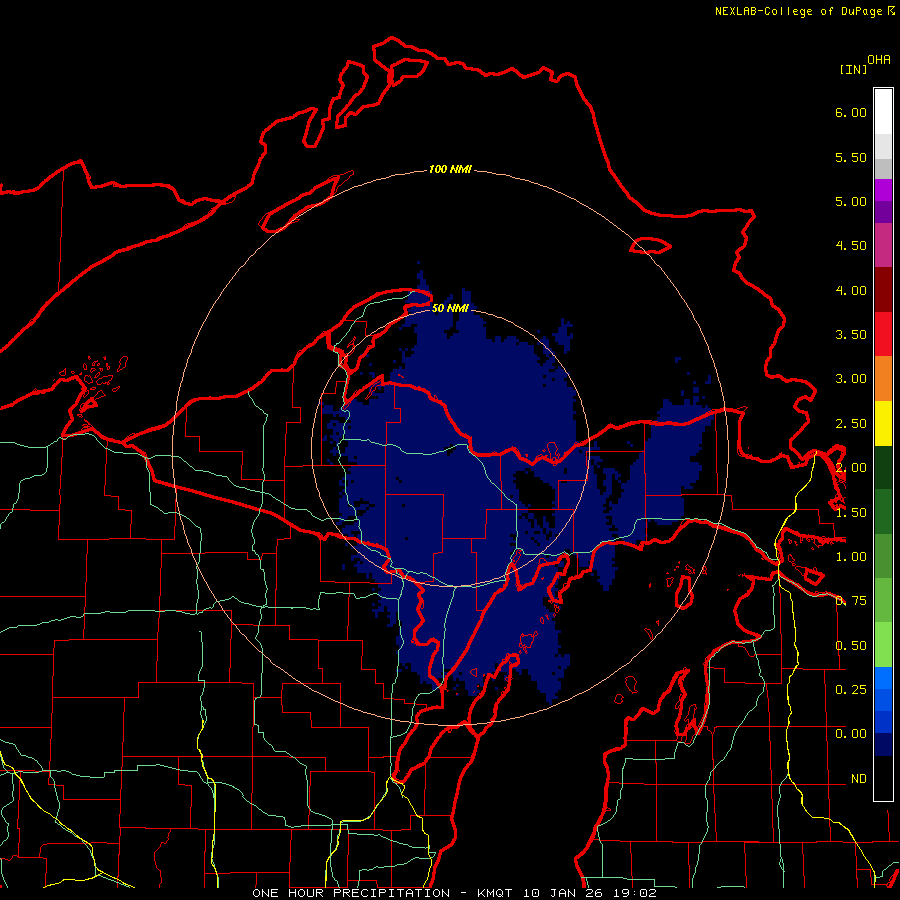Select the orange swatch in the color scale

[883, 379]
